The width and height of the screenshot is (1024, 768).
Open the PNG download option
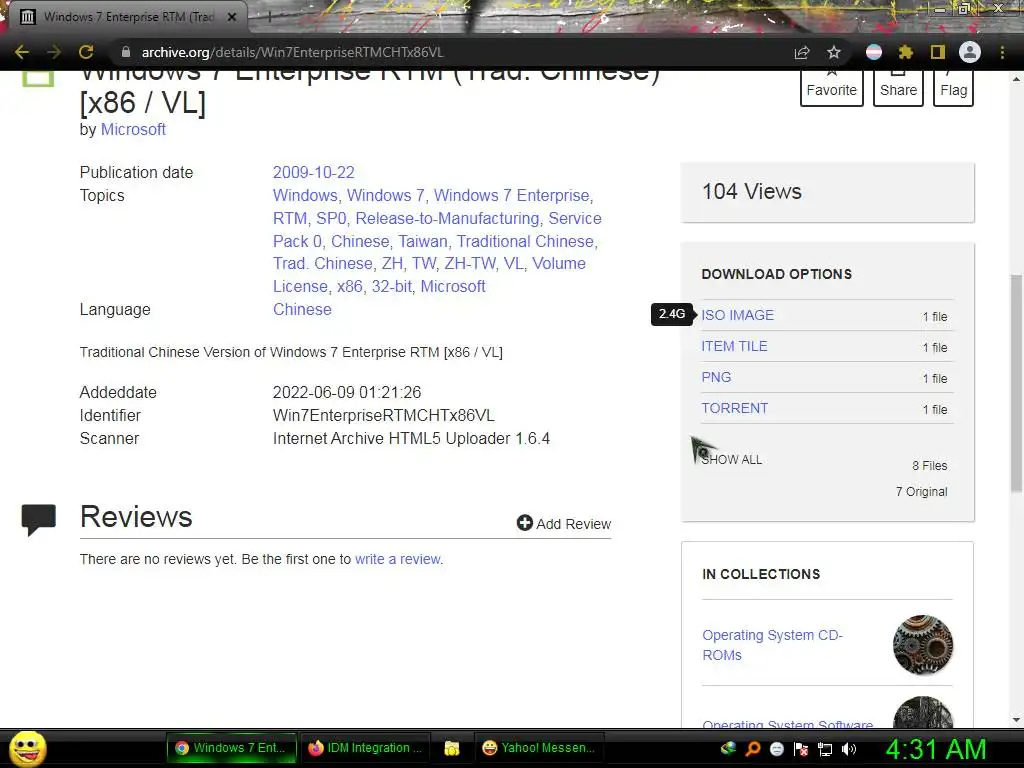(716, 377)
